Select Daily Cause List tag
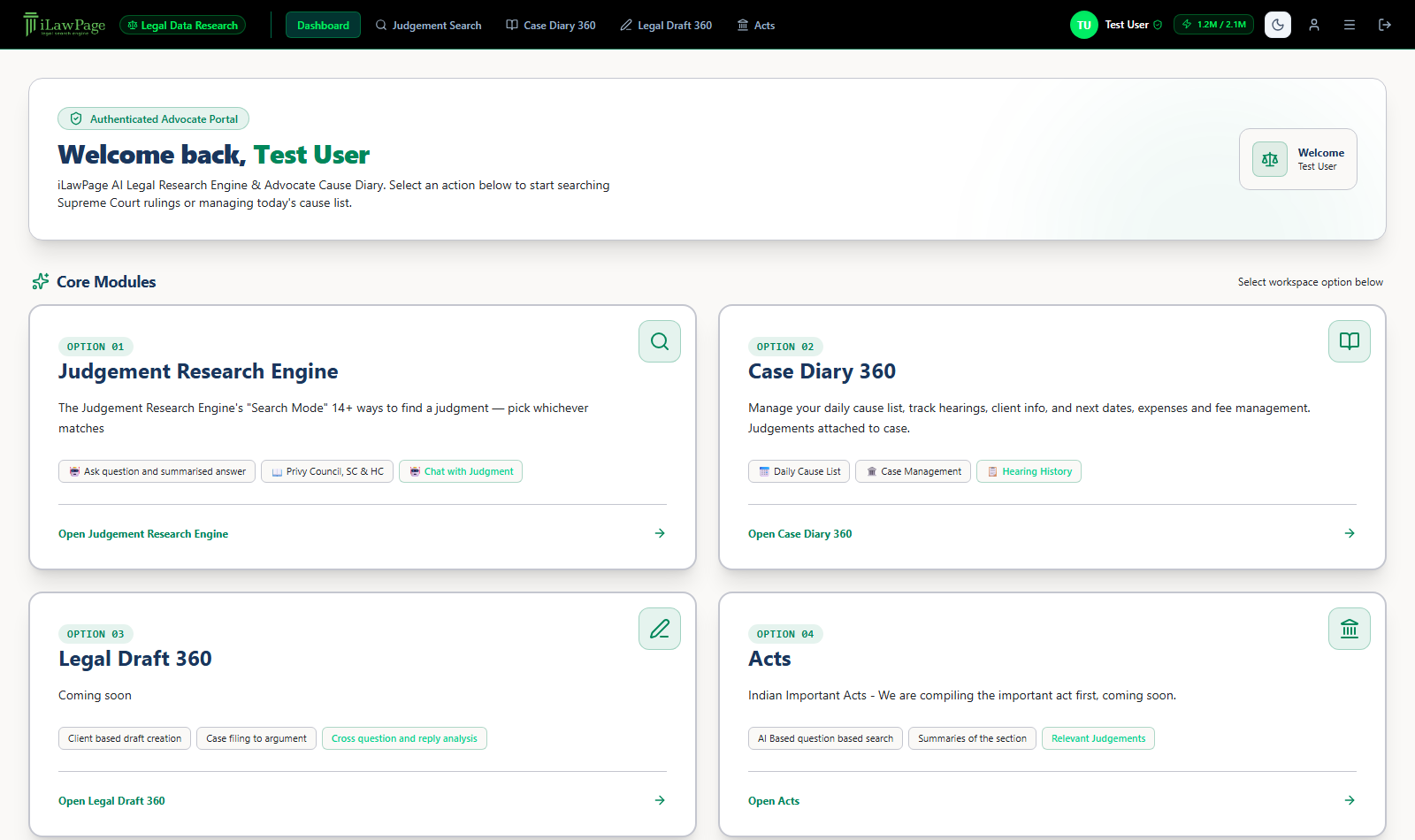This screenshot has height=840, width=1415. coord(799,471)
